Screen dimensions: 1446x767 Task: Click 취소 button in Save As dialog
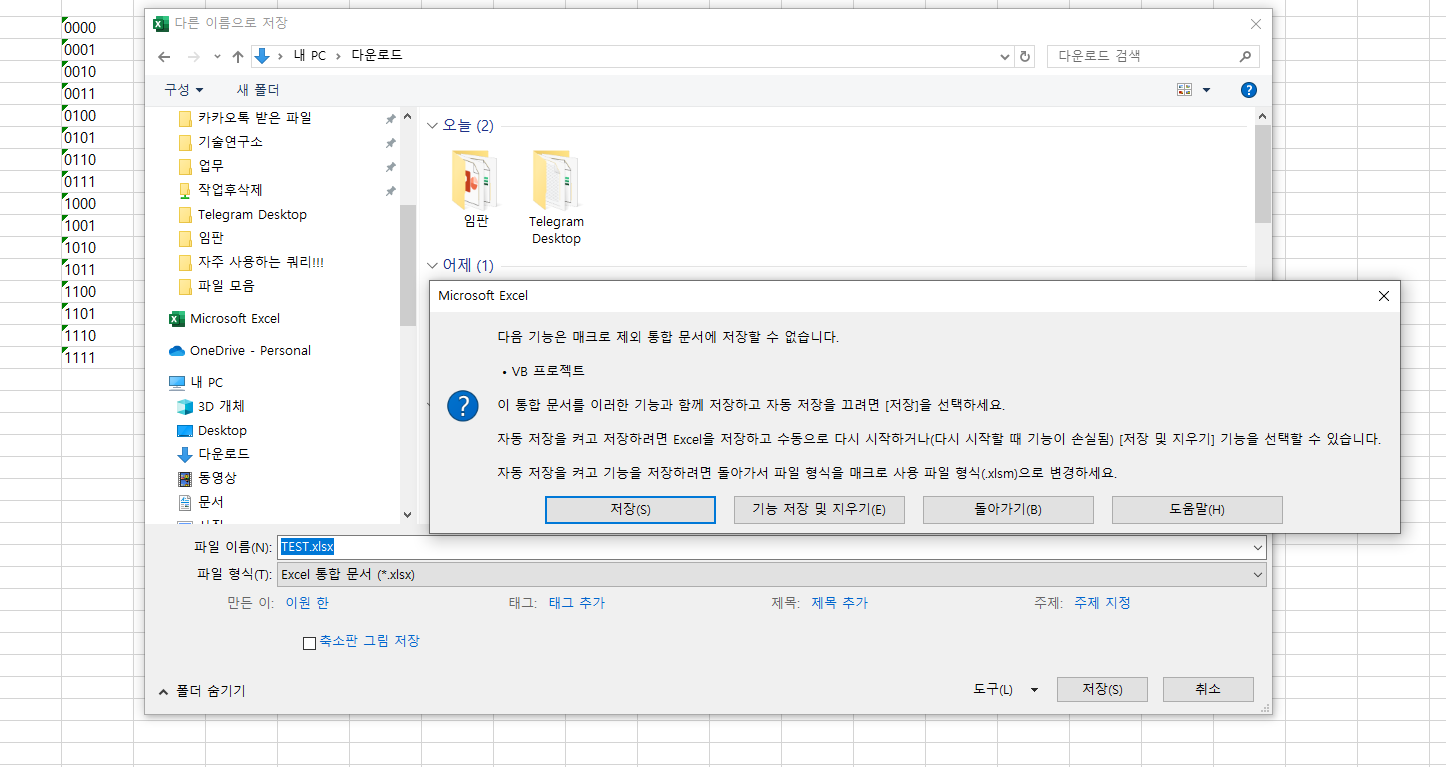1208,690
